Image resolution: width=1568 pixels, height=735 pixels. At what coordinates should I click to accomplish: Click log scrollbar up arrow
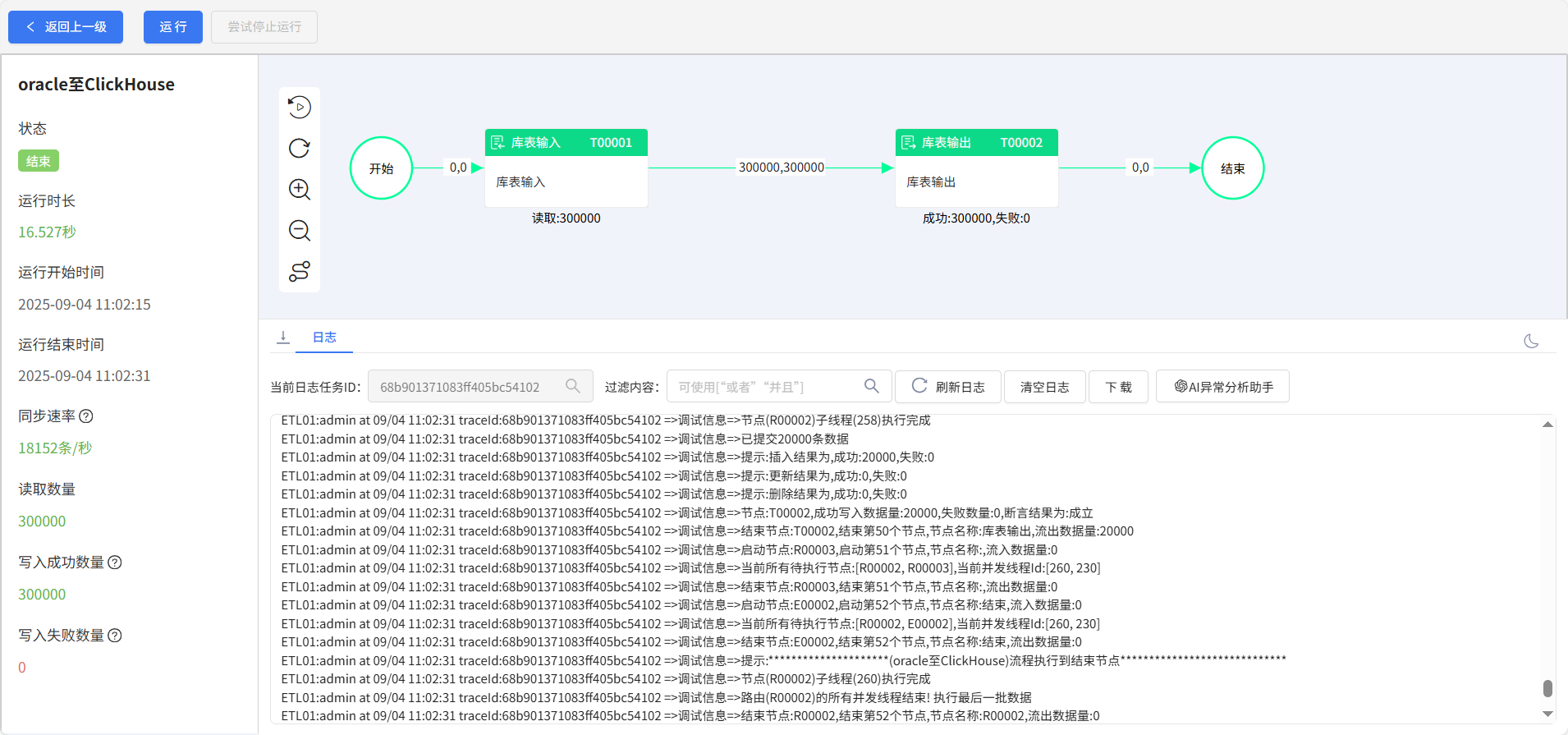1547,425
